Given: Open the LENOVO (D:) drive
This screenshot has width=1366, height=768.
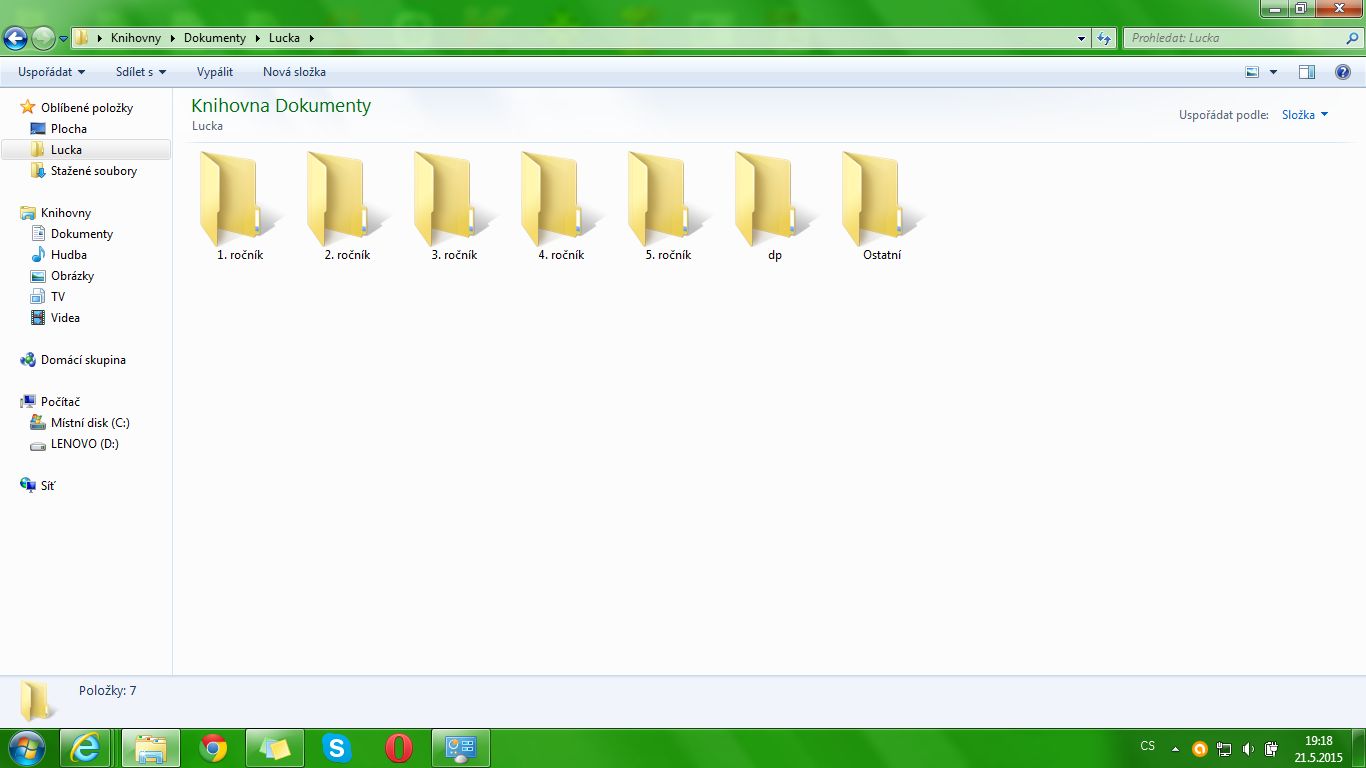Looking at the screenshot, I should 85,443.
